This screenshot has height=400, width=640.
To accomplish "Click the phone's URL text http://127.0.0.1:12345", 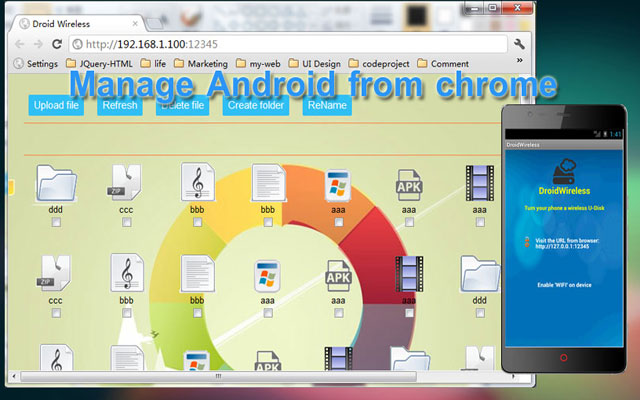I will [562, 247].
